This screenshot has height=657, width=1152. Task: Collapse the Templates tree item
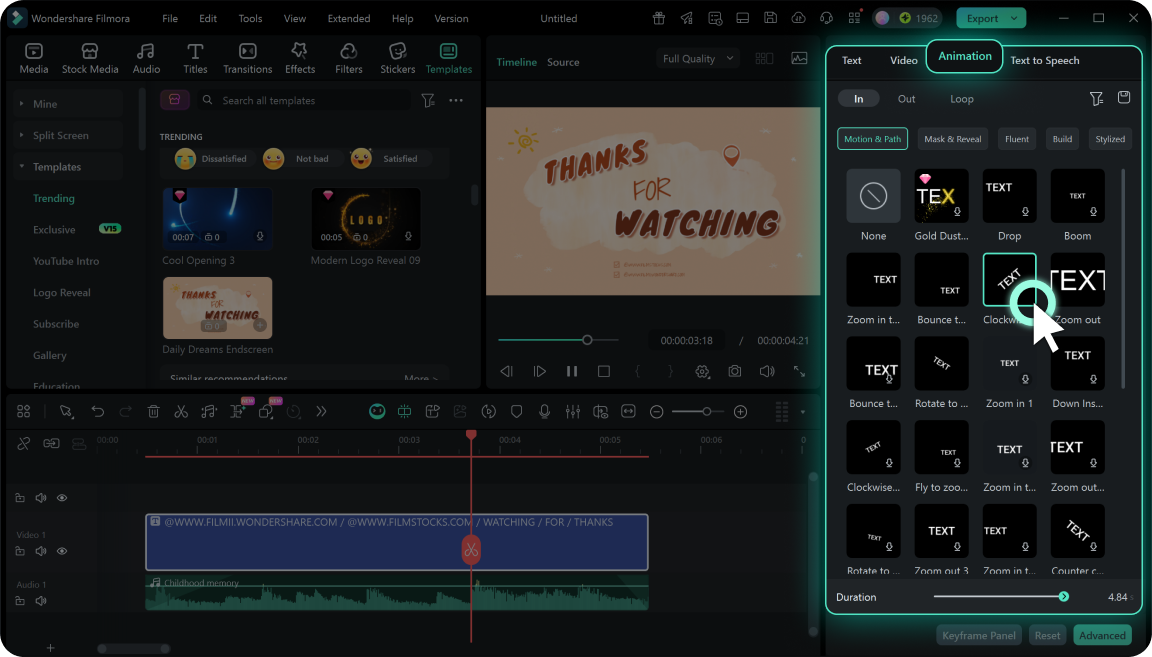click(21, 167)
